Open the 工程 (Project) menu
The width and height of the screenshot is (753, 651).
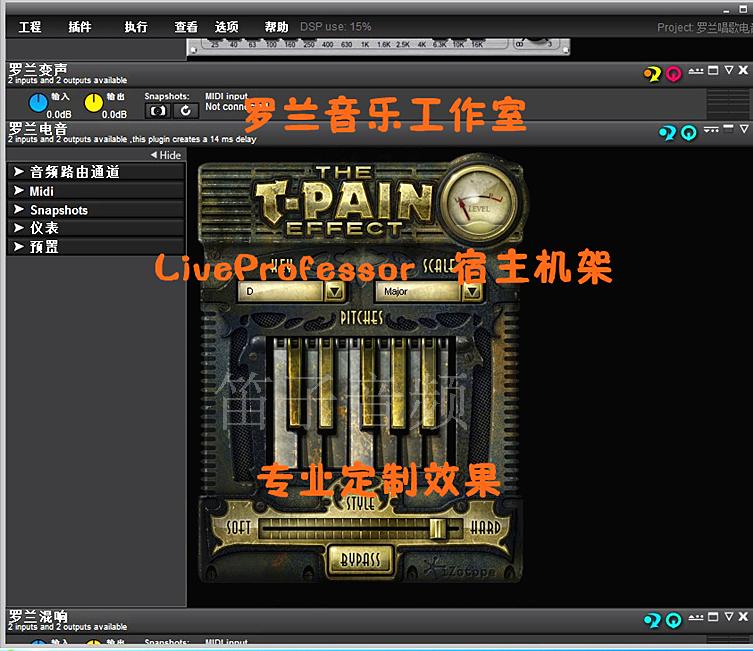[x=30, y=27]
